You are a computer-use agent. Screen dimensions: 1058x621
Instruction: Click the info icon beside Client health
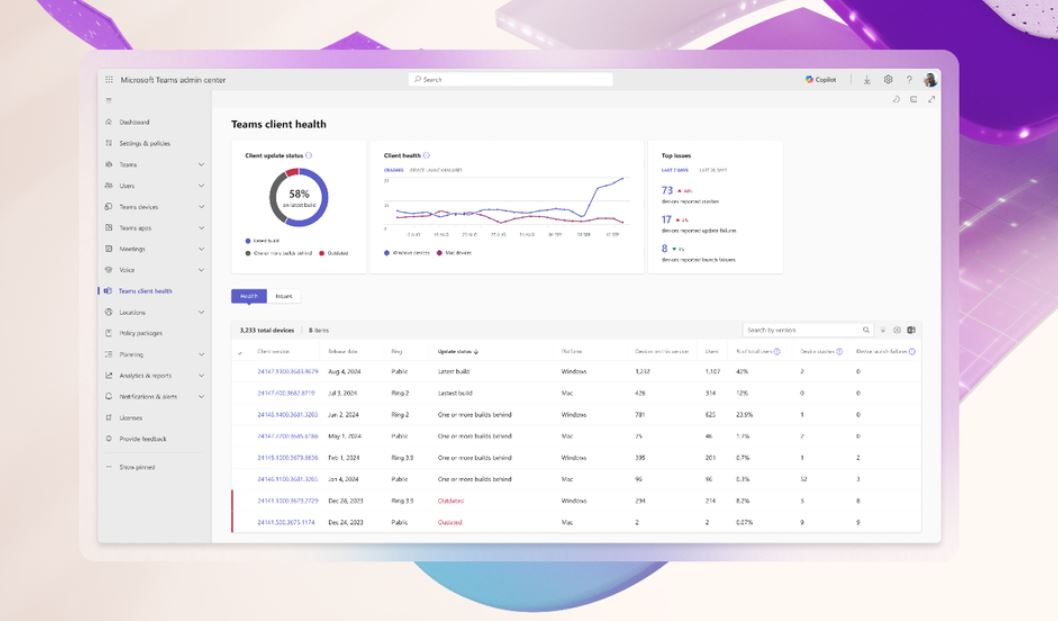[x=426, y=155]
